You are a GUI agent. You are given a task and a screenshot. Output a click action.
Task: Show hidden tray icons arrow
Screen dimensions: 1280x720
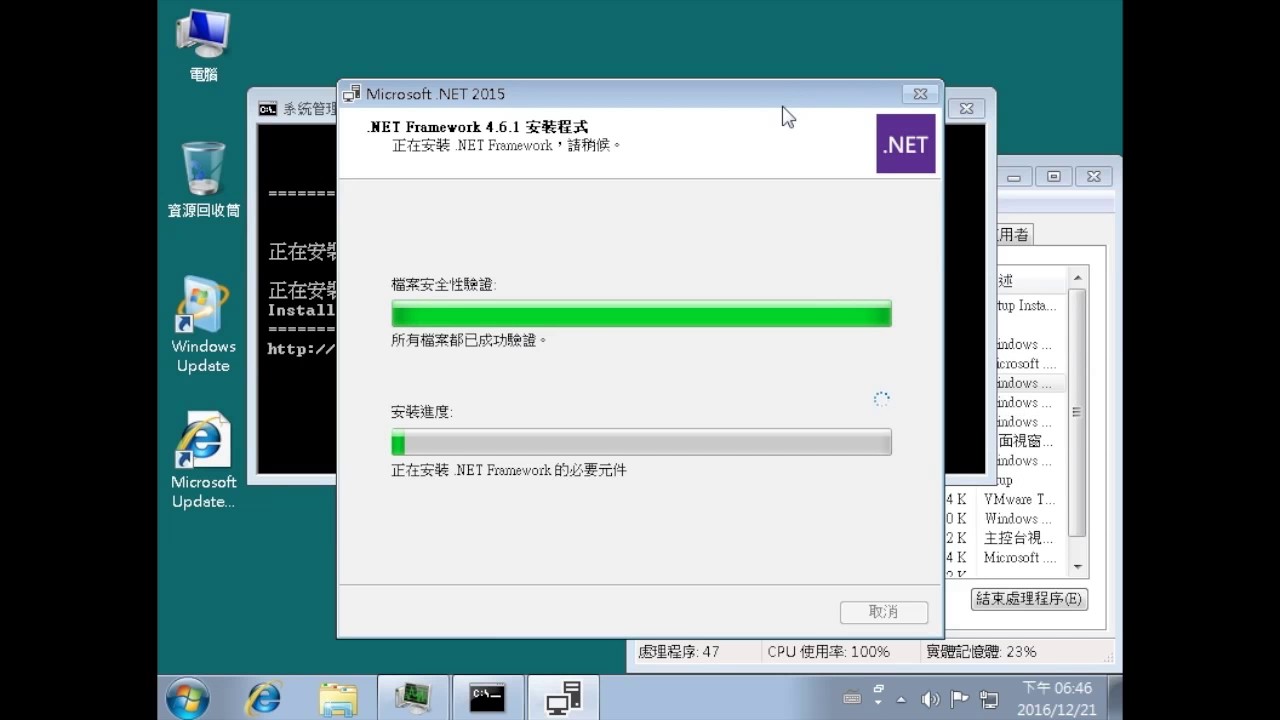click(901, 699)
